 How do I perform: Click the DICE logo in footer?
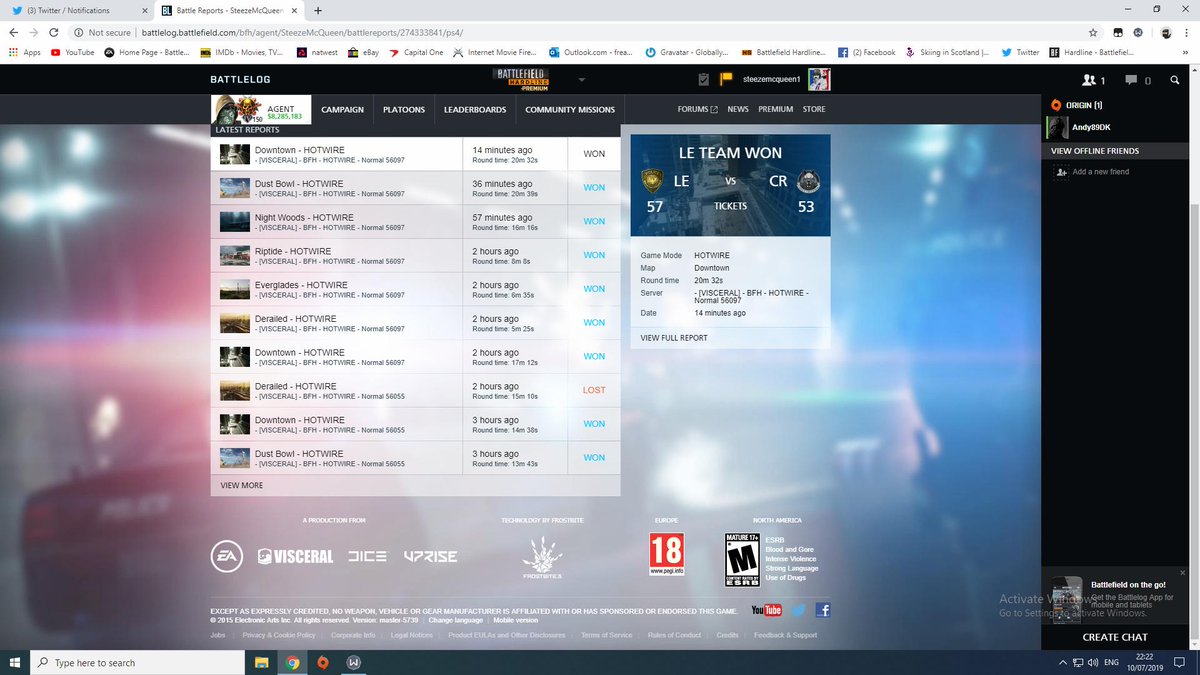coord(368,556)
